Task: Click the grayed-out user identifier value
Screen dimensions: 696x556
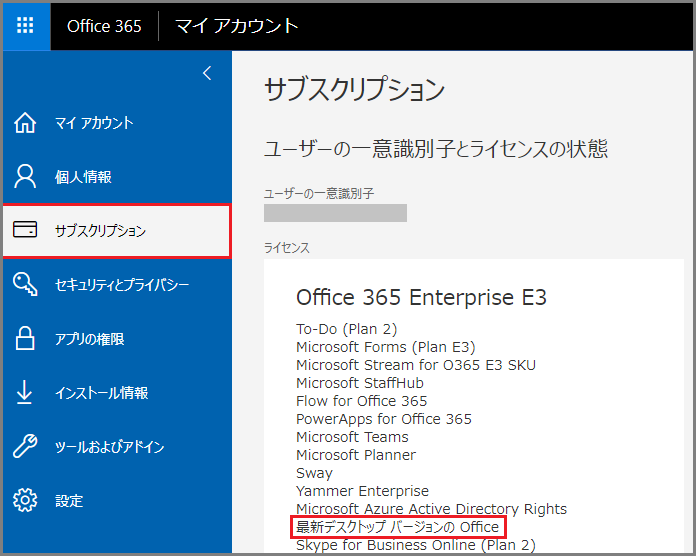Action: pos(335,213)
